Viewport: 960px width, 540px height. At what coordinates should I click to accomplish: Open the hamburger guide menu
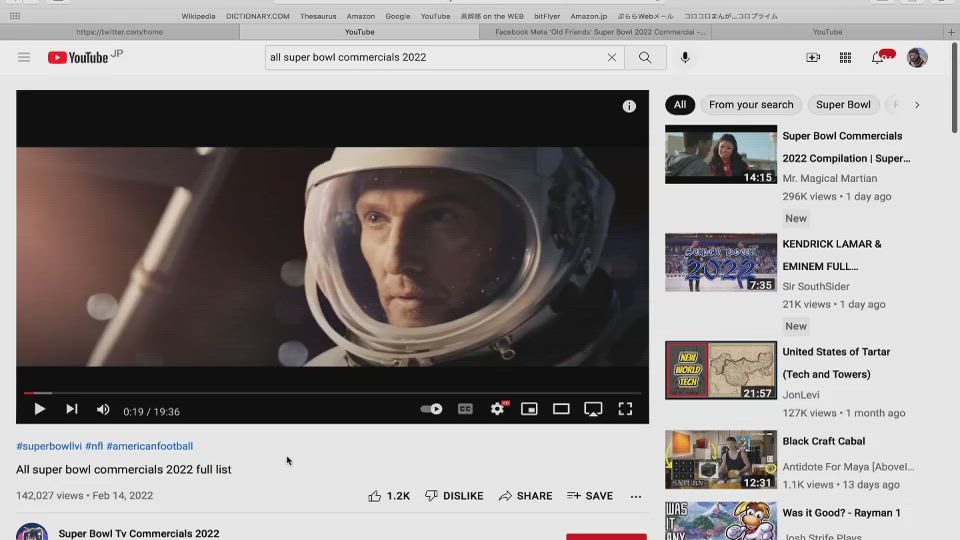[24, 58]
